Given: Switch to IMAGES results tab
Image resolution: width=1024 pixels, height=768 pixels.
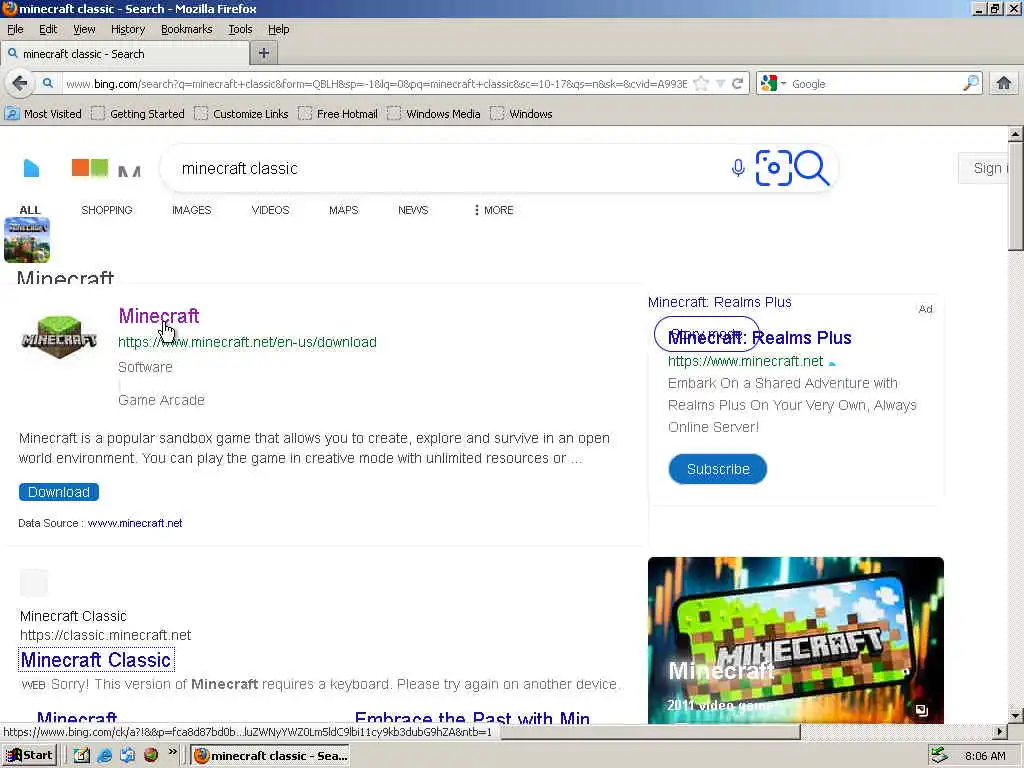Looking at the screenshot, I should tap(191, 210).
